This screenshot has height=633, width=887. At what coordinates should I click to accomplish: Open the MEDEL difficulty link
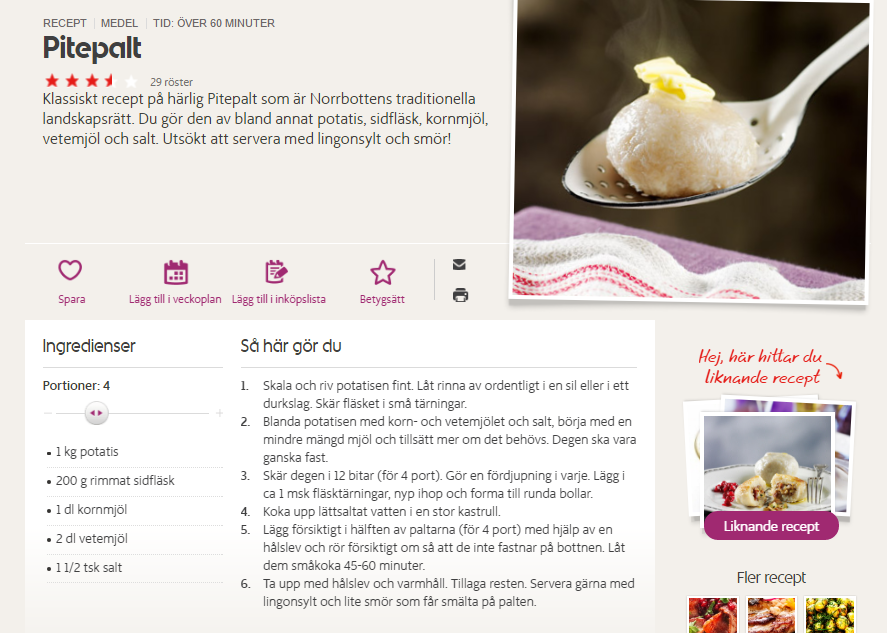coord(119,23)
